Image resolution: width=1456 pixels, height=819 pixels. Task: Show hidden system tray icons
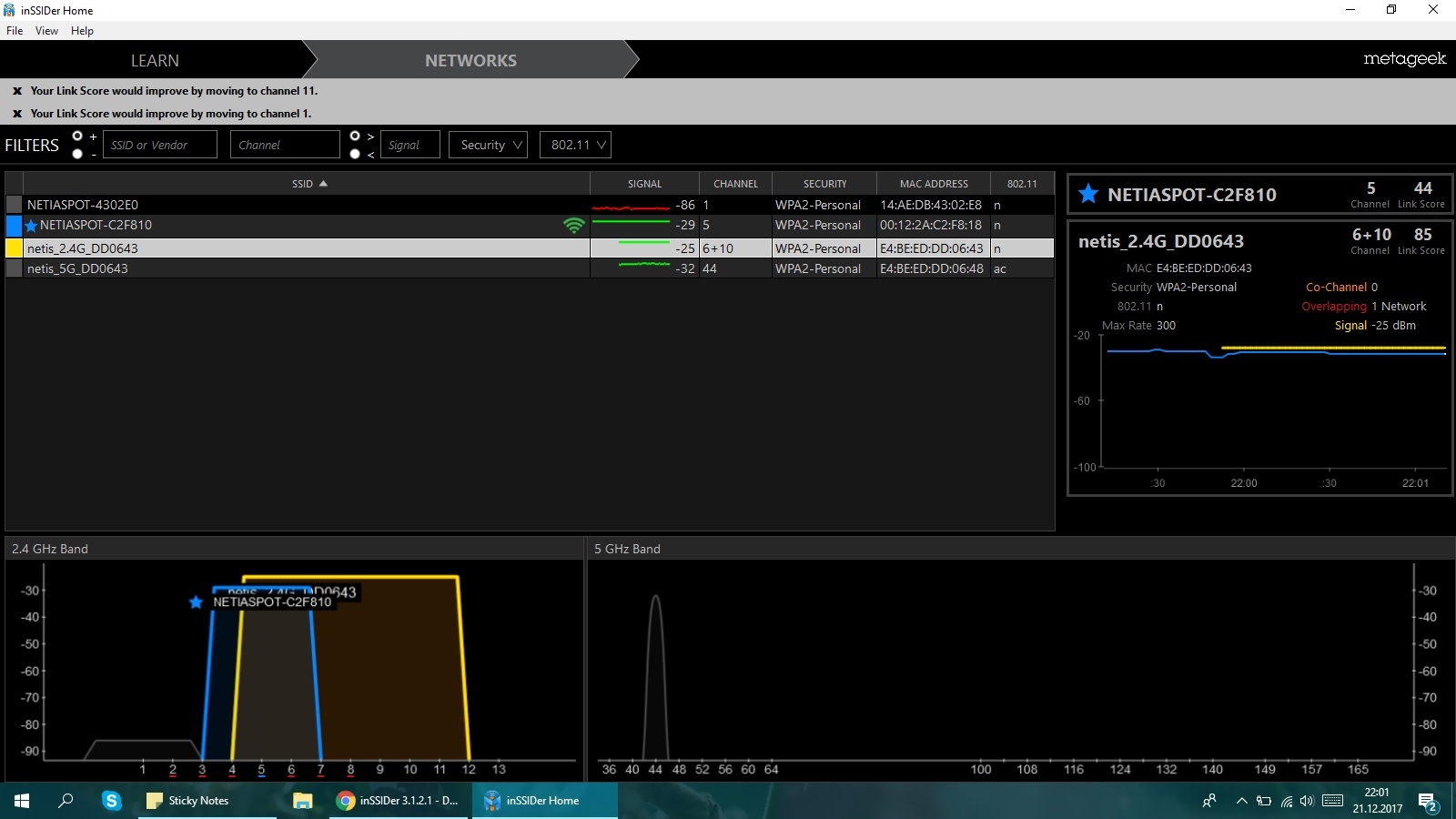click(x=1241, y=801)
